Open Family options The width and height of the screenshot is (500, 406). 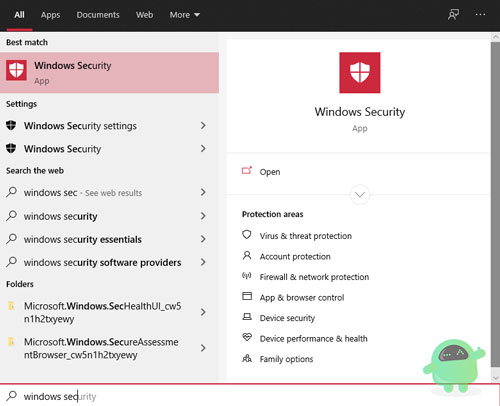tap(286, 359)
